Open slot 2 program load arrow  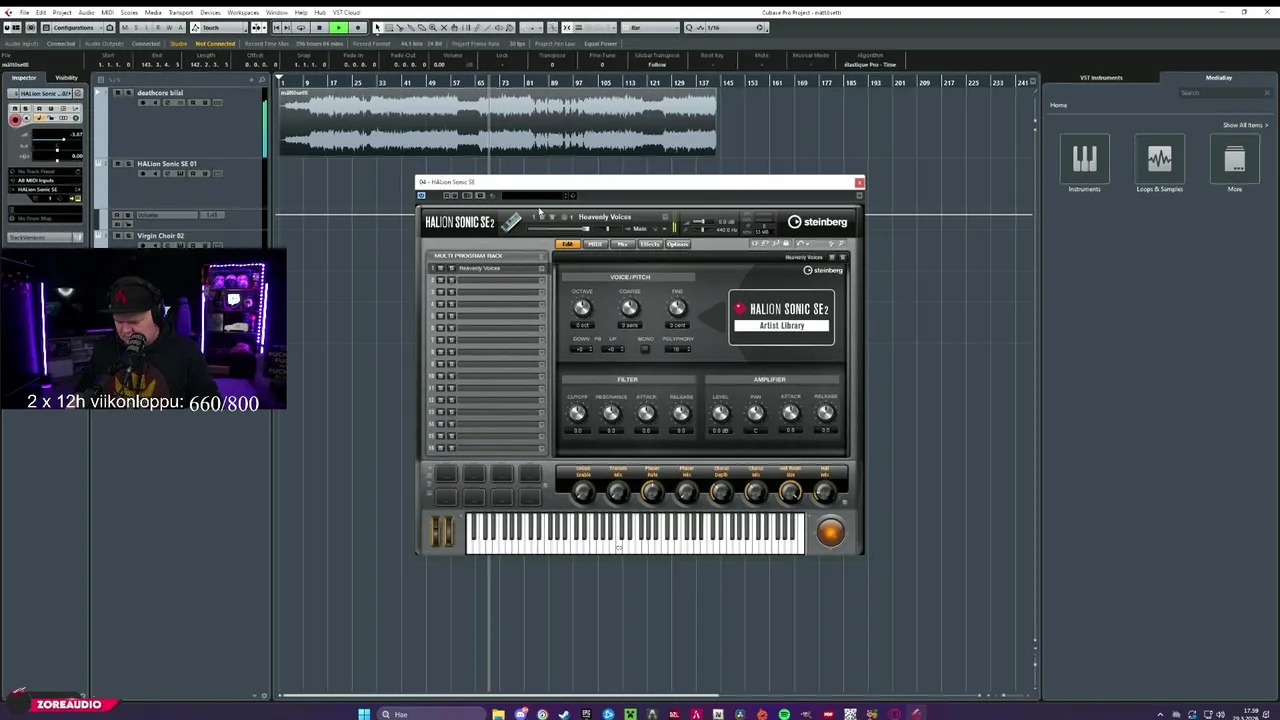click(x=542, y=280)
